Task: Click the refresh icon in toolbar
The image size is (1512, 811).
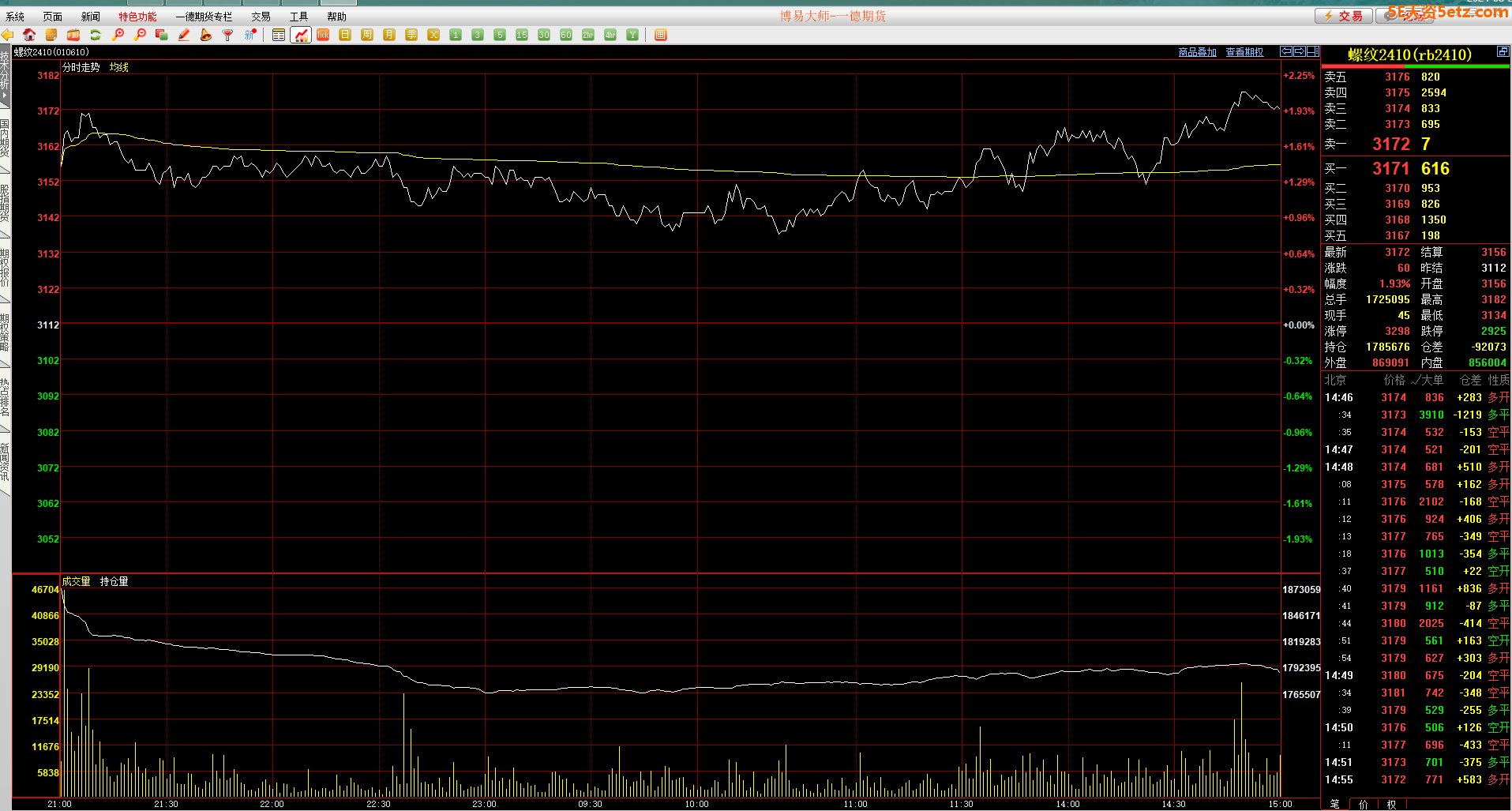Action: [96, 35]
